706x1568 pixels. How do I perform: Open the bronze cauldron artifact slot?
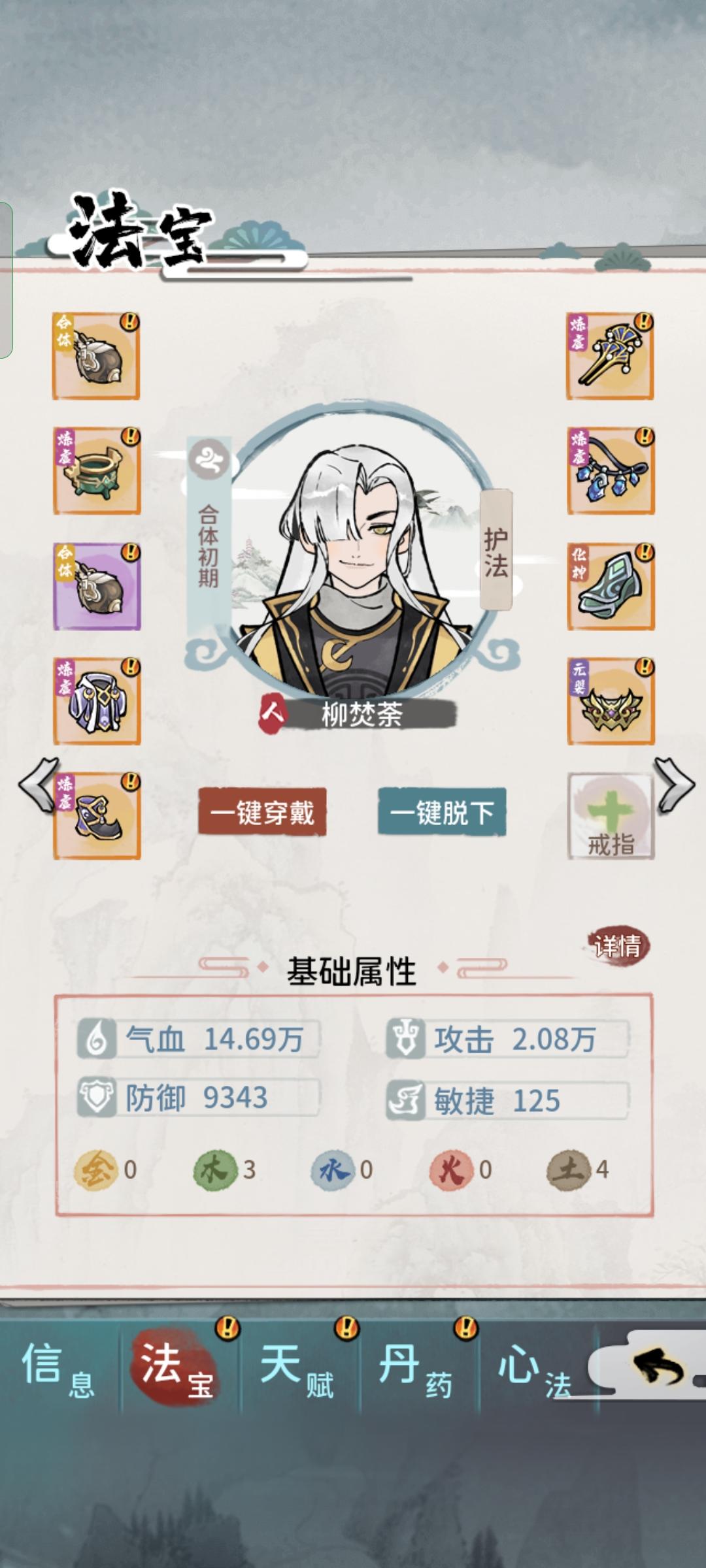point(97,471)
